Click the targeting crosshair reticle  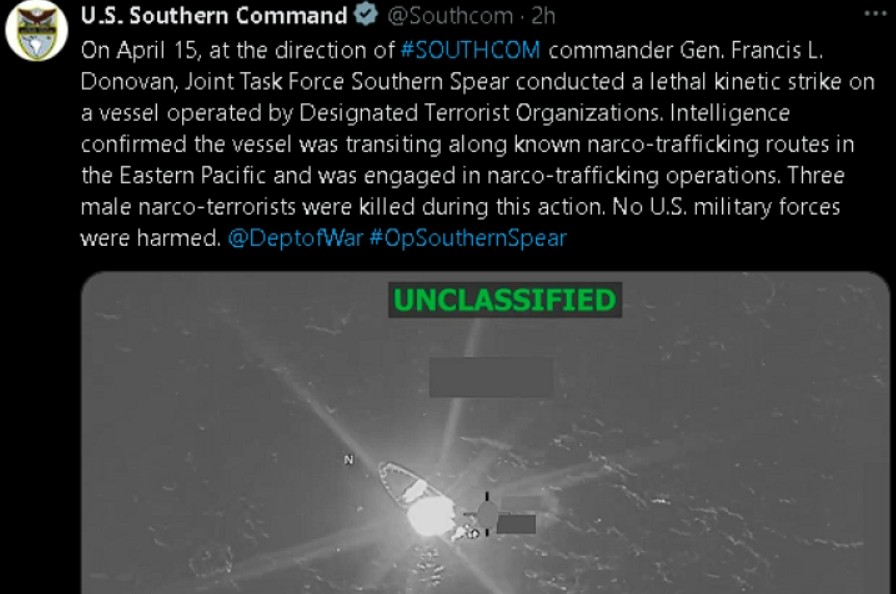click(487, 513)
